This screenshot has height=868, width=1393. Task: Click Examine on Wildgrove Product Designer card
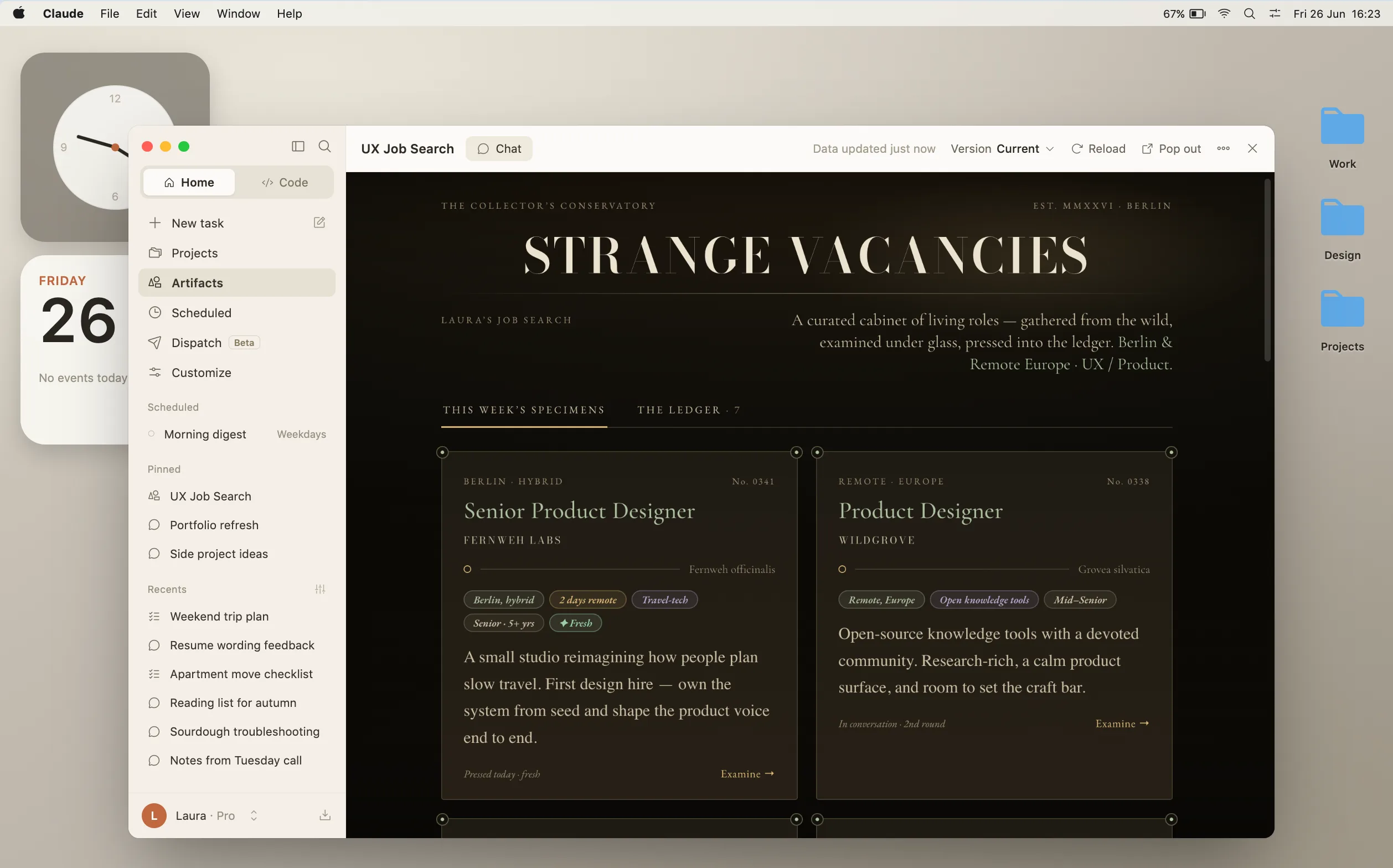click(x=1122, y=724)
